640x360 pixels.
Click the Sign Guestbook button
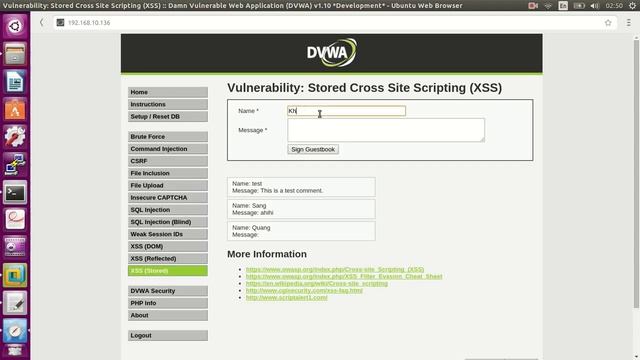coord(313,149)
